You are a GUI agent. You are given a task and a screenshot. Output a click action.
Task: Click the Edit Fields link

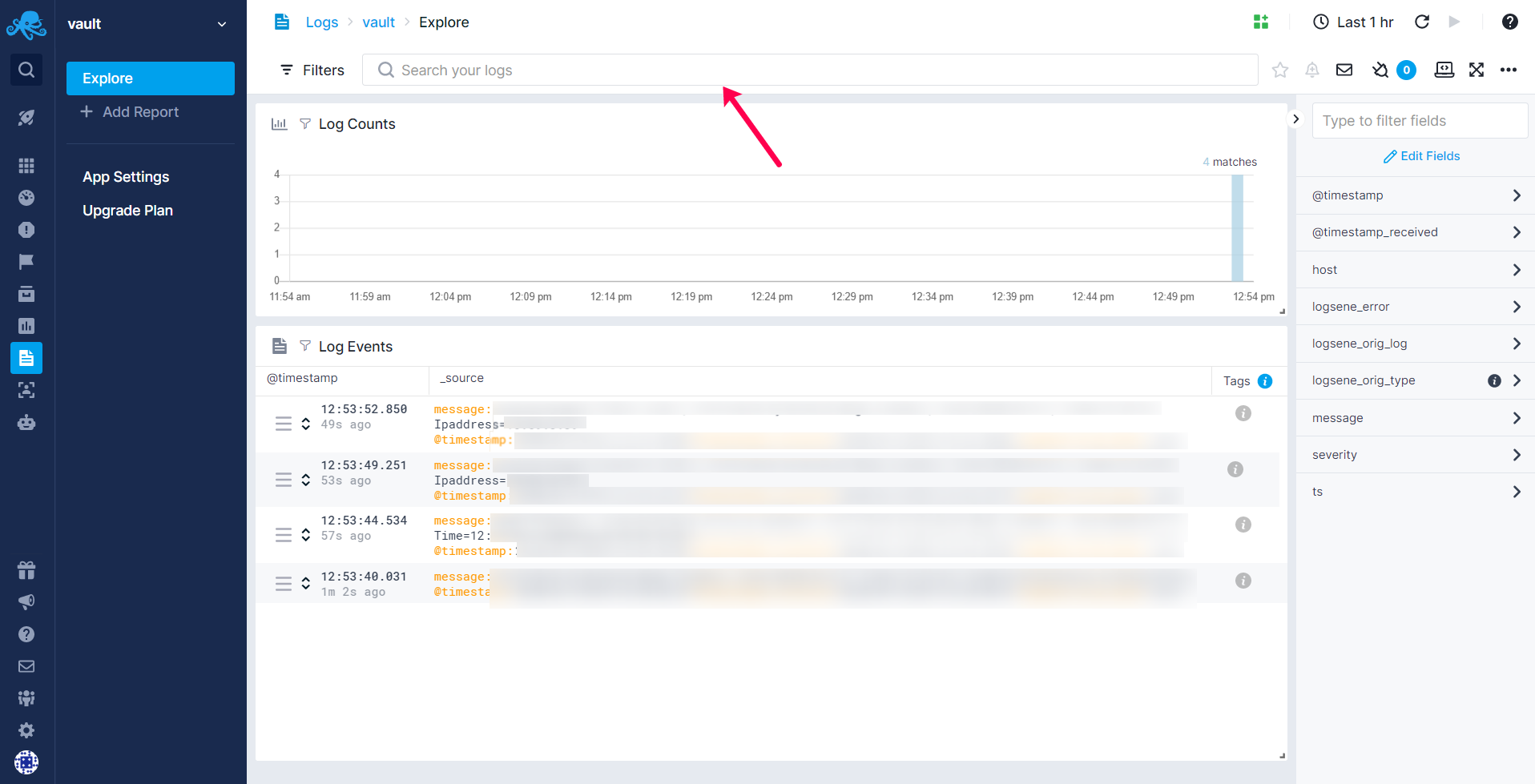tap(1422, 156)
